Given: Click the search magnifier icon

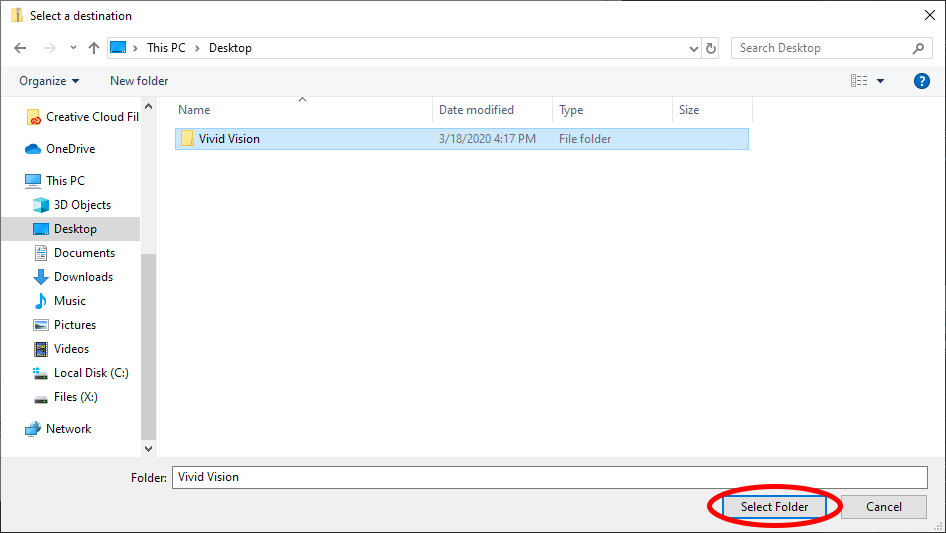Looking at the screenshot, I should point(918,48).
